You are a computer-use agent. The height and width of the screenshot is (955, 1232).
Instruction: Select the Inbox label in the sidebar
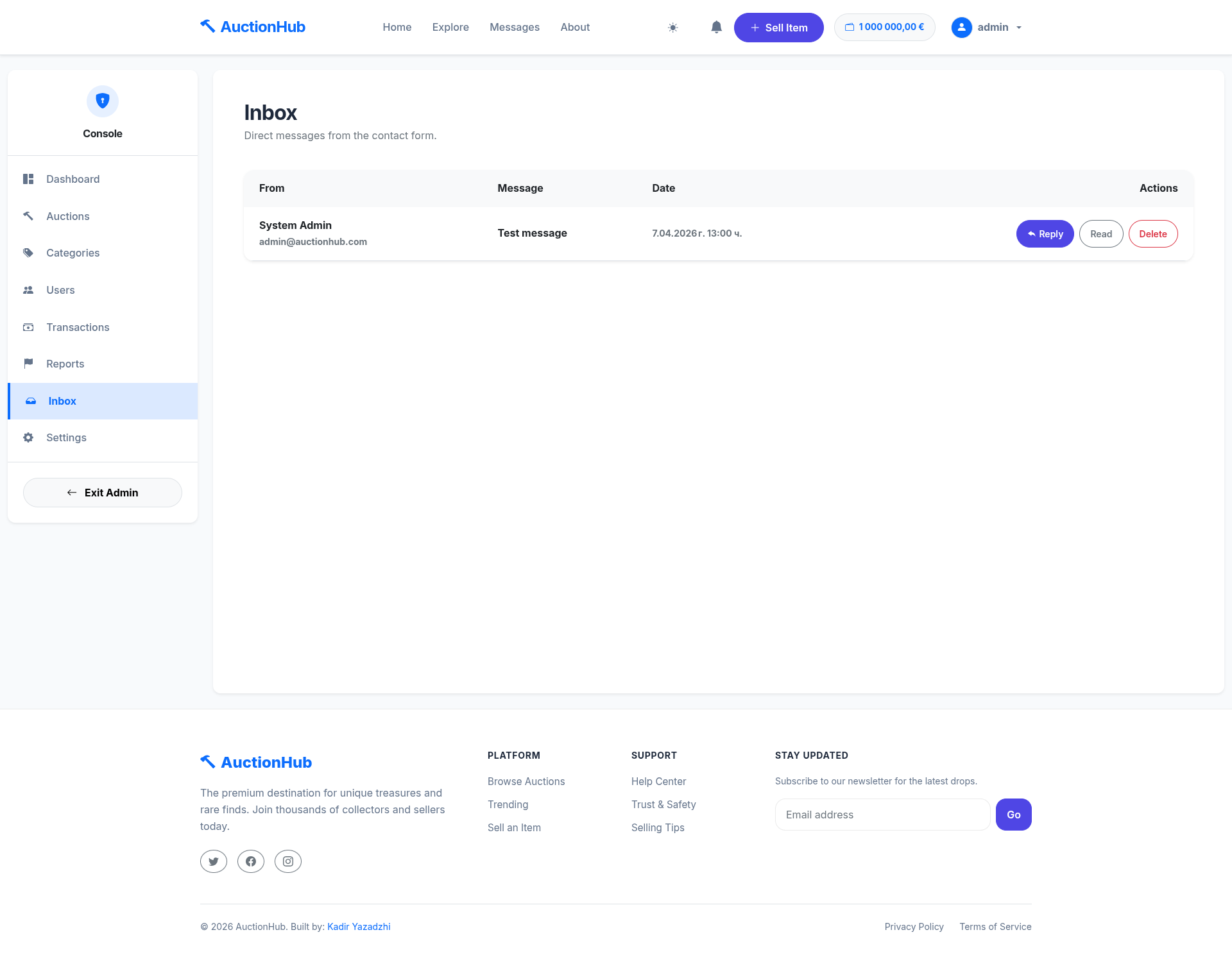pos(62,401)
